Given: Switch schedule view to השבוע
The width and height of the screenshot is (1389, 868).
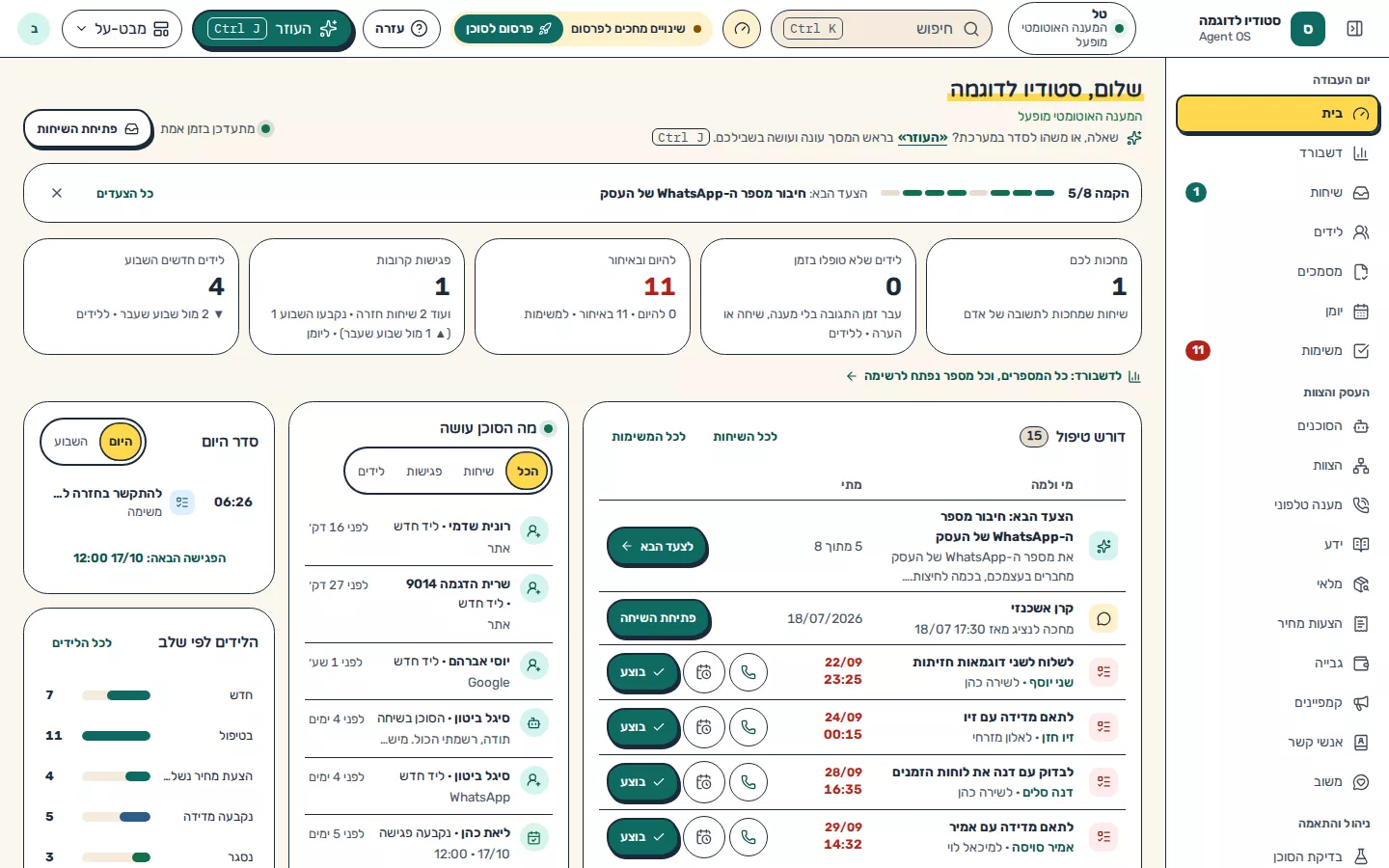Looking at the screenshot, I should click(x=70, y=442).
